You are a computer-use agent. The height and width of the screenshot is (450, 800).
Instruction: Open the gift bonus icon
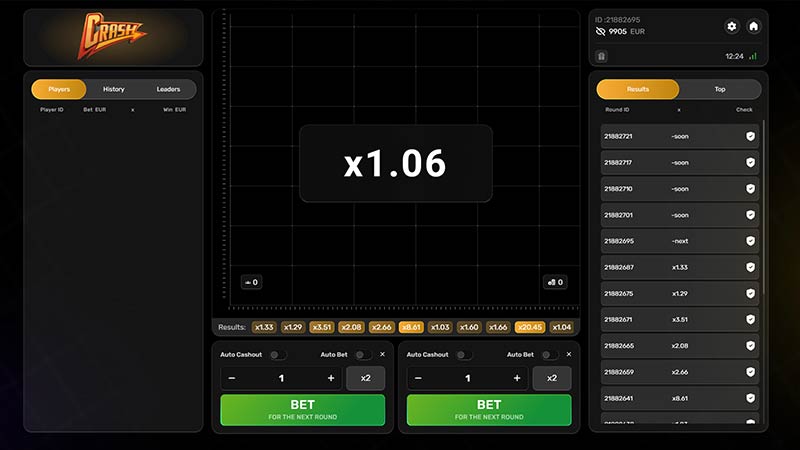point(602,56)
